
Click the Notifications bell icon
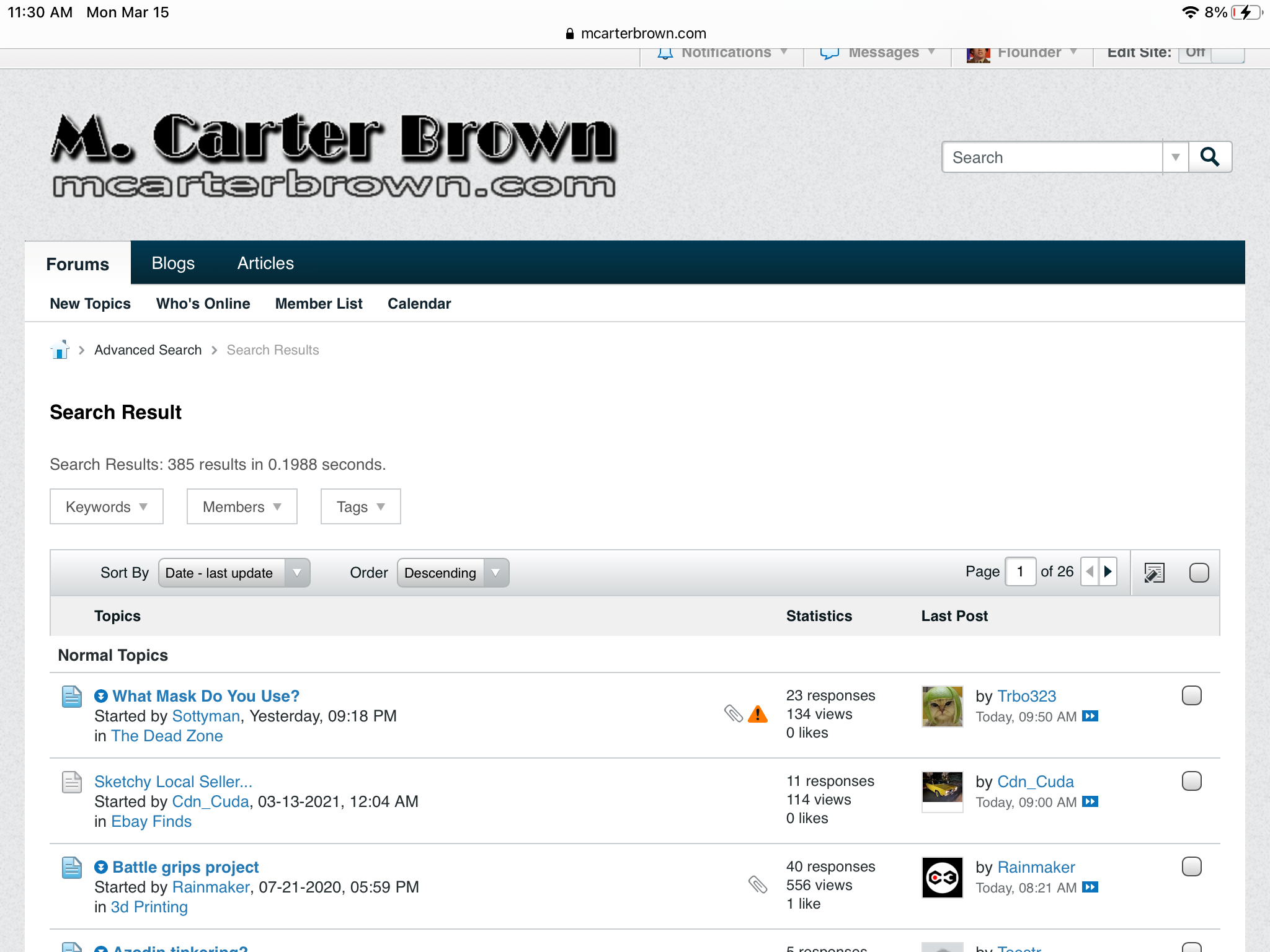(x=665, y=53)
